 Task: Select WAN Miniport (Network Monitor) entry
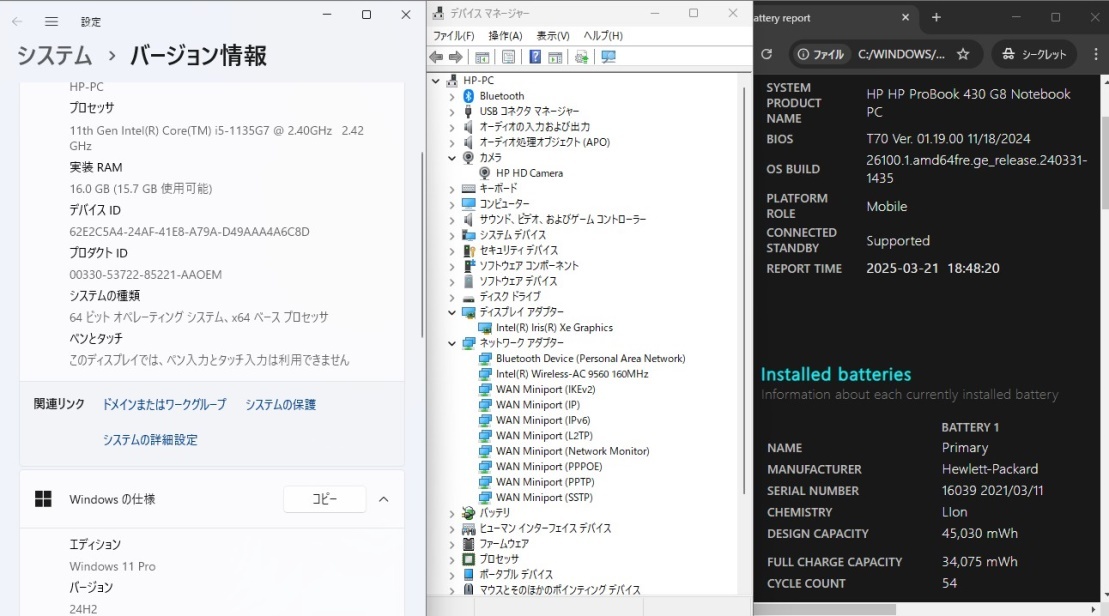[572, 451]
